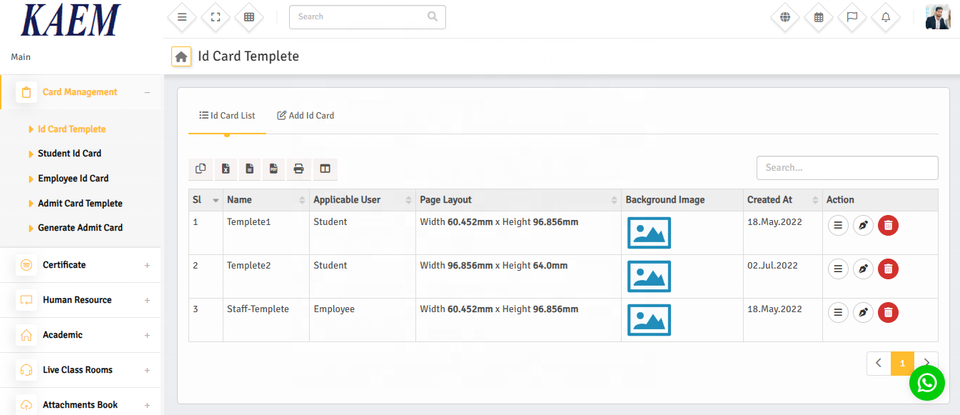Delete the Templete1 row
Viewport: 960px width, 415px height.
tap(888, 226)
